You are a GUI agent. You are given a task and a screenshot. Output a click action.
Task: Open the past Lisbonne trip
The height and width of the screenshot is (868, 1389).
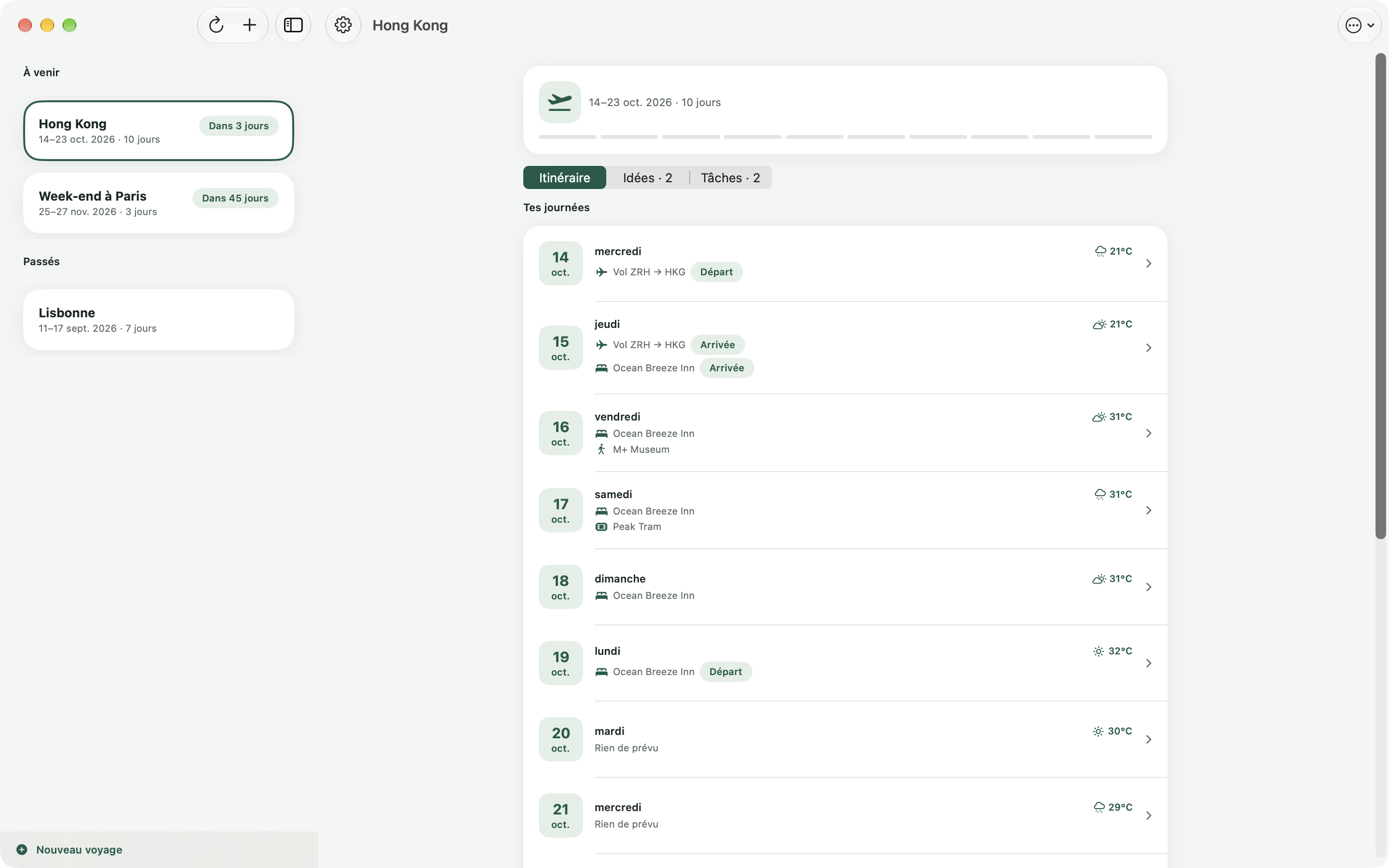click(158, 320)
